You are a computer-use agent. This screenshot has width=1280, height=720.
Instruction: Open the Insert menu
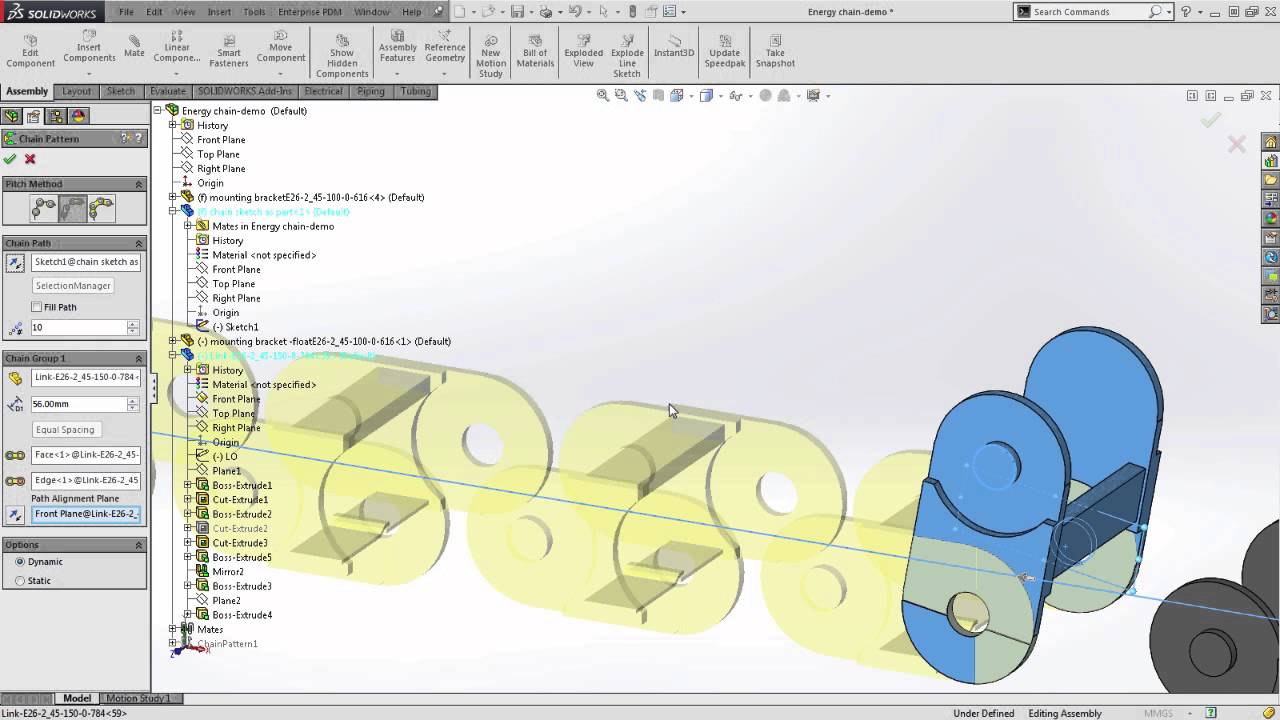[x=218, y=12]
